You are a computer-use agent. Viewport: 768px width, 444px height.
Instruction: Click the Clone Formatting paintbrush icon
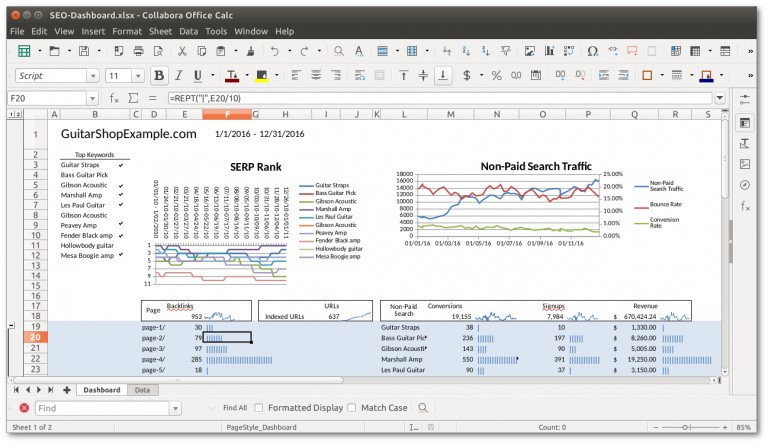pos(251,51)
